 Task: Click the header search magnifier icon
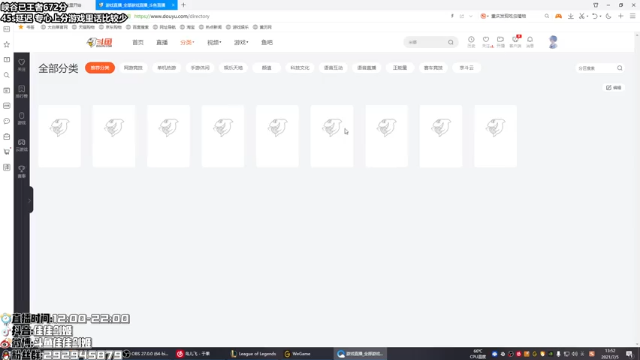click(x=451, y=42)
